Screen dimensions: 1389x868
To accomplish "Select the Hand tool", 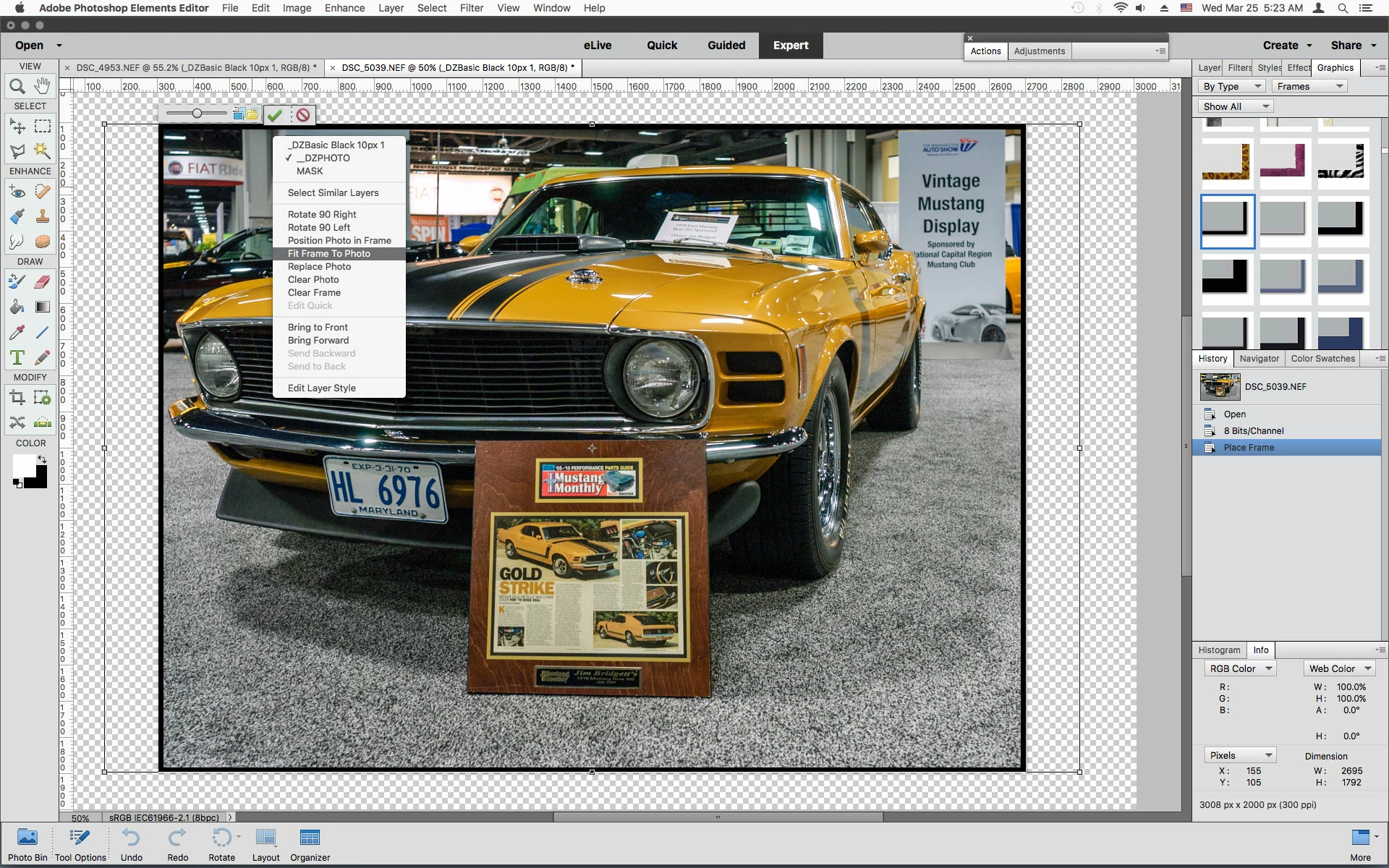I will coord(43,86).
